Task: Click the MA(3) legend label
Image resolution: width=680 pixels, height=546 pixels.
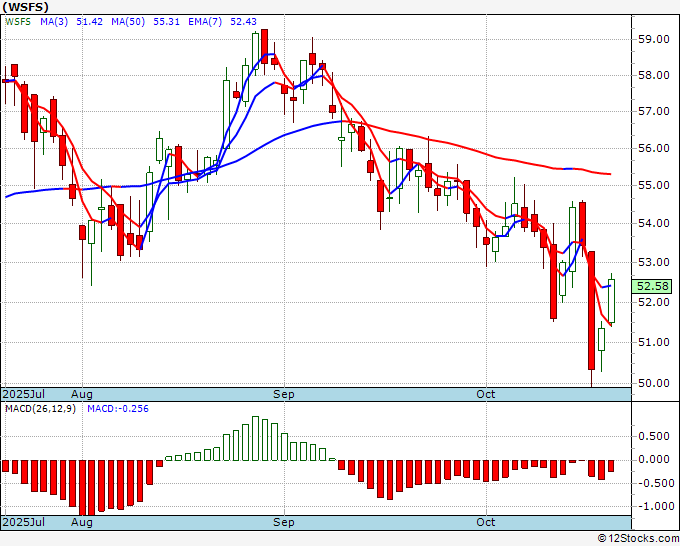Action: (54, 22)
